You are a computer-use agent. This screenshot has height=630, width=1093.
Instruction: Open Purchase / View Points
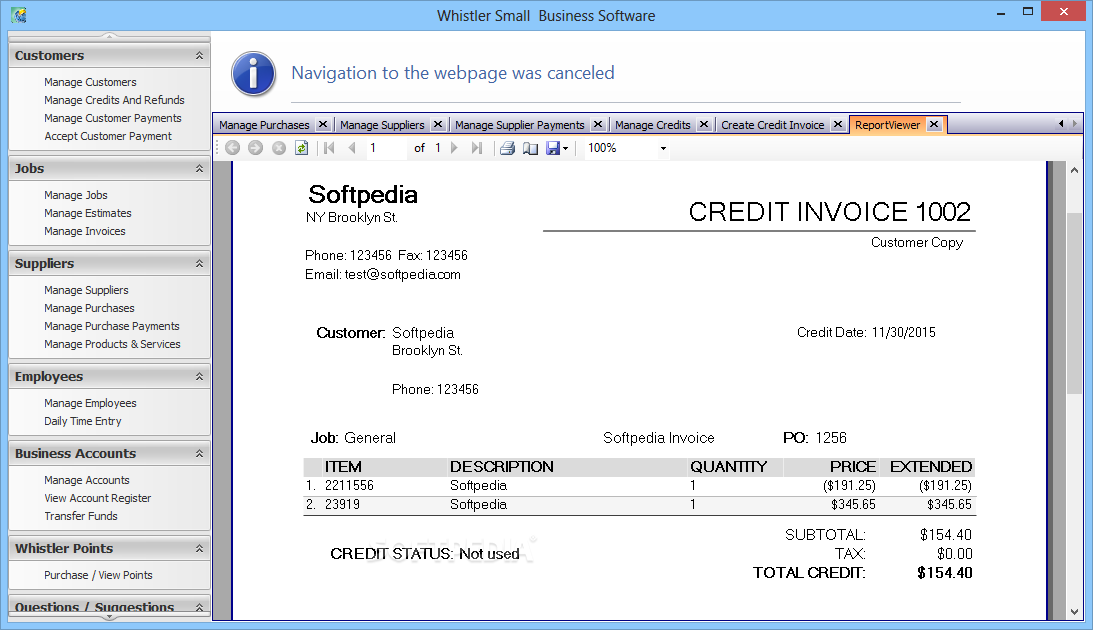(98, 575)
